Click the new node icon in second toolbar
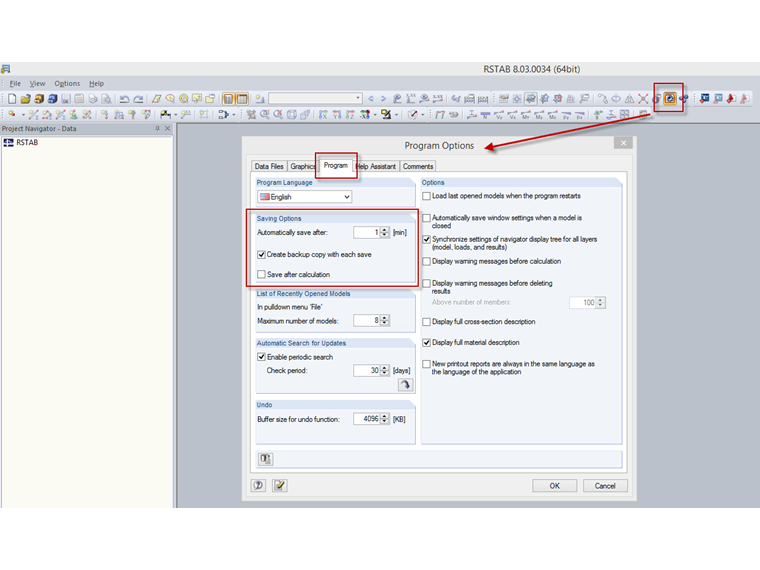 tap(11, 115)
